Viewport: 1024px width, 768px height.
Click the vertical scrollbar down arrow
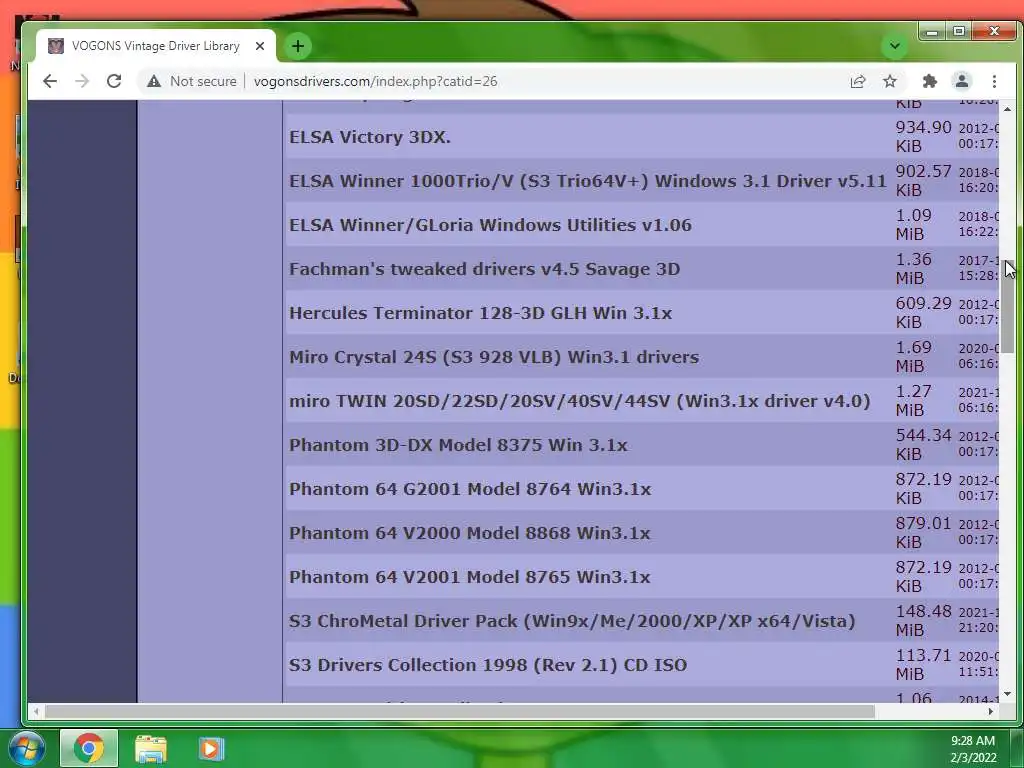[x=1008, y=694]
